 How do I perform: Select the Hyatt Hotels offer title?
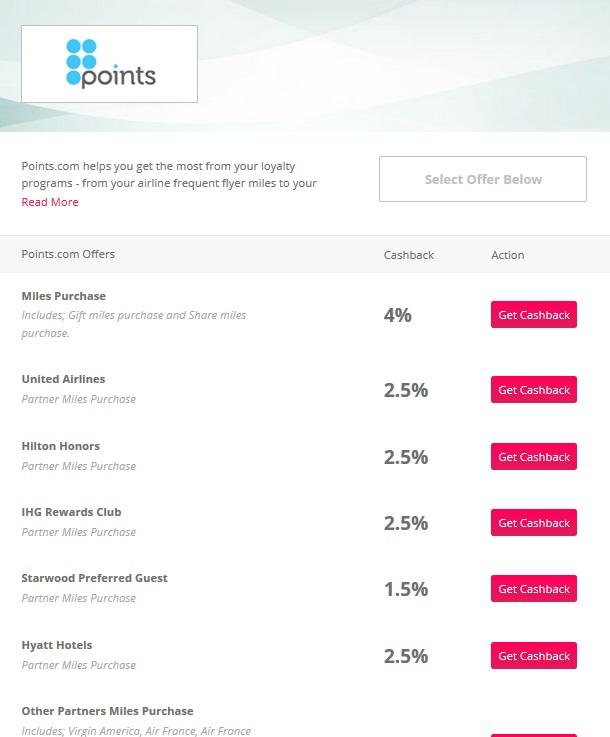[57, 645]
